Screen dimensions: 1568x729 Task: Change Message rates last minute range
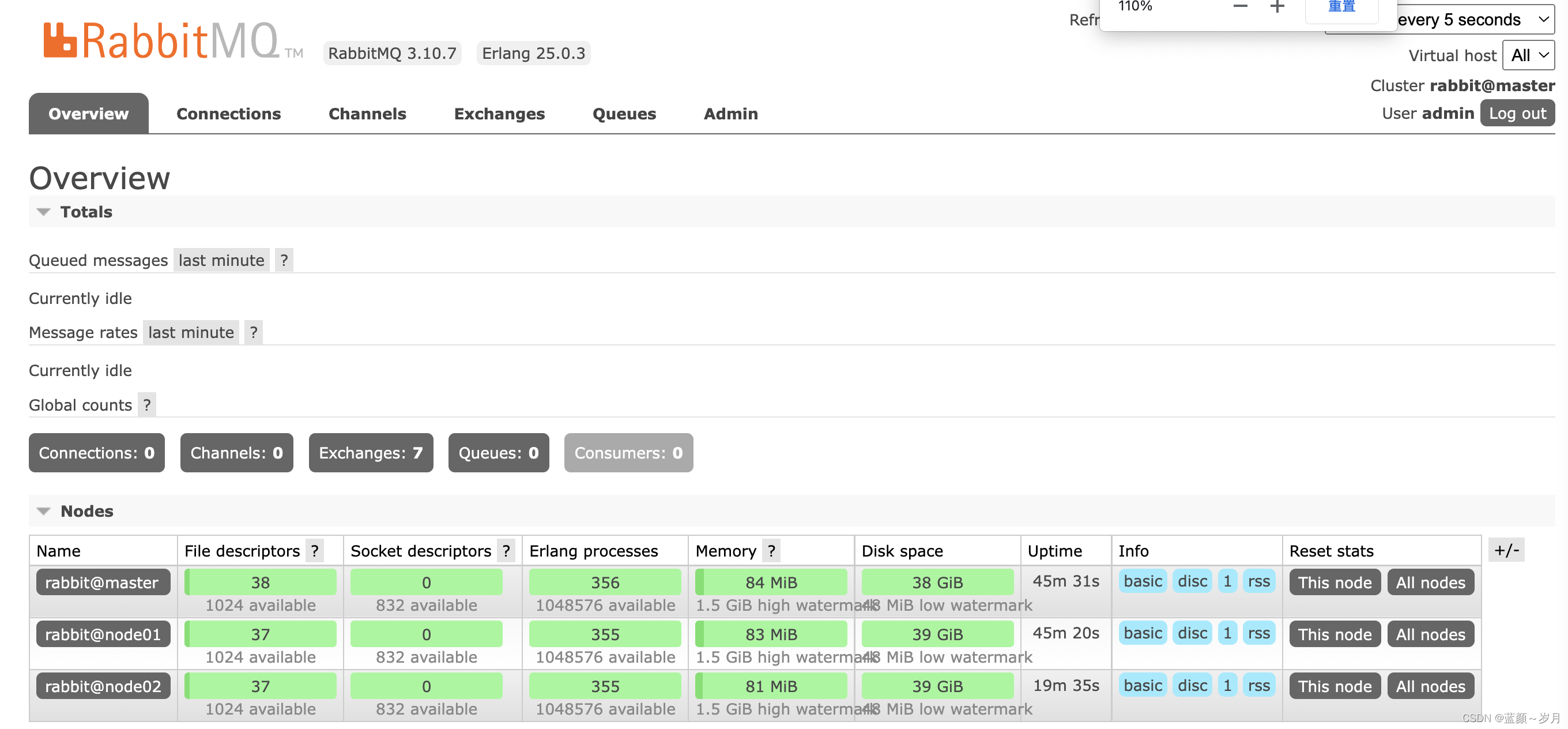click(x=191, y=332)
